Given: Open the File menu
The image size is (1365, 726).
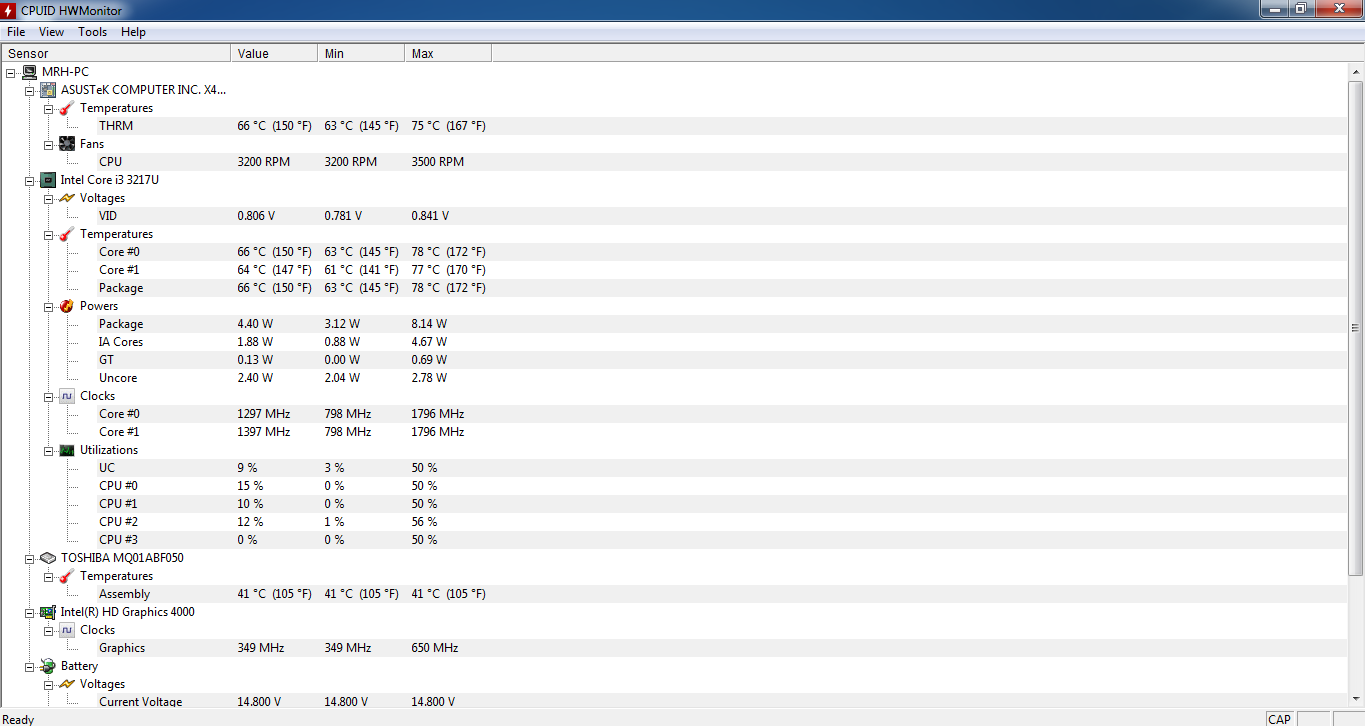Looking at the screenshot, I should (16, 32).
